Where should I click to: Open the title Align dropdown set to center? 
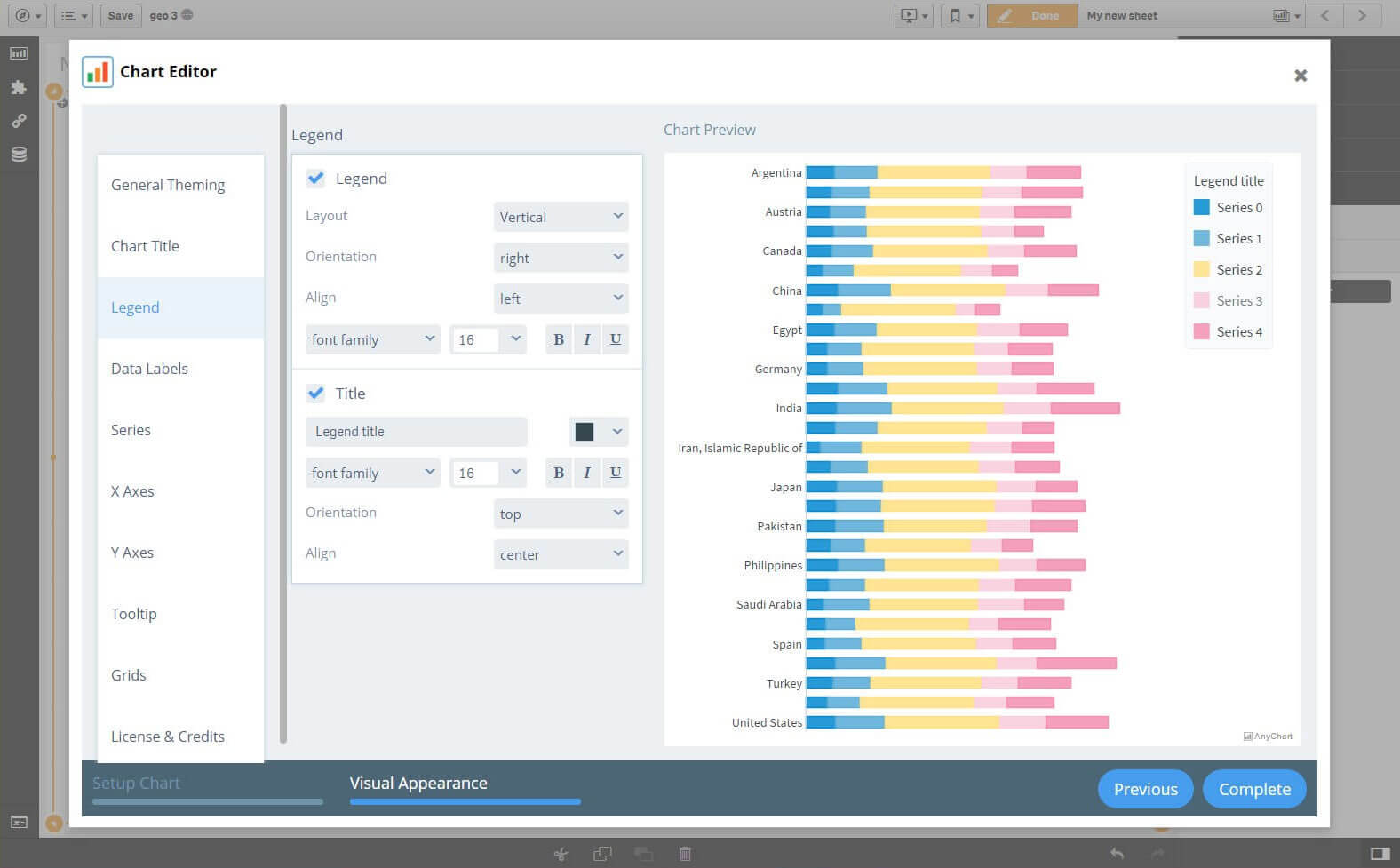point(561,554)
